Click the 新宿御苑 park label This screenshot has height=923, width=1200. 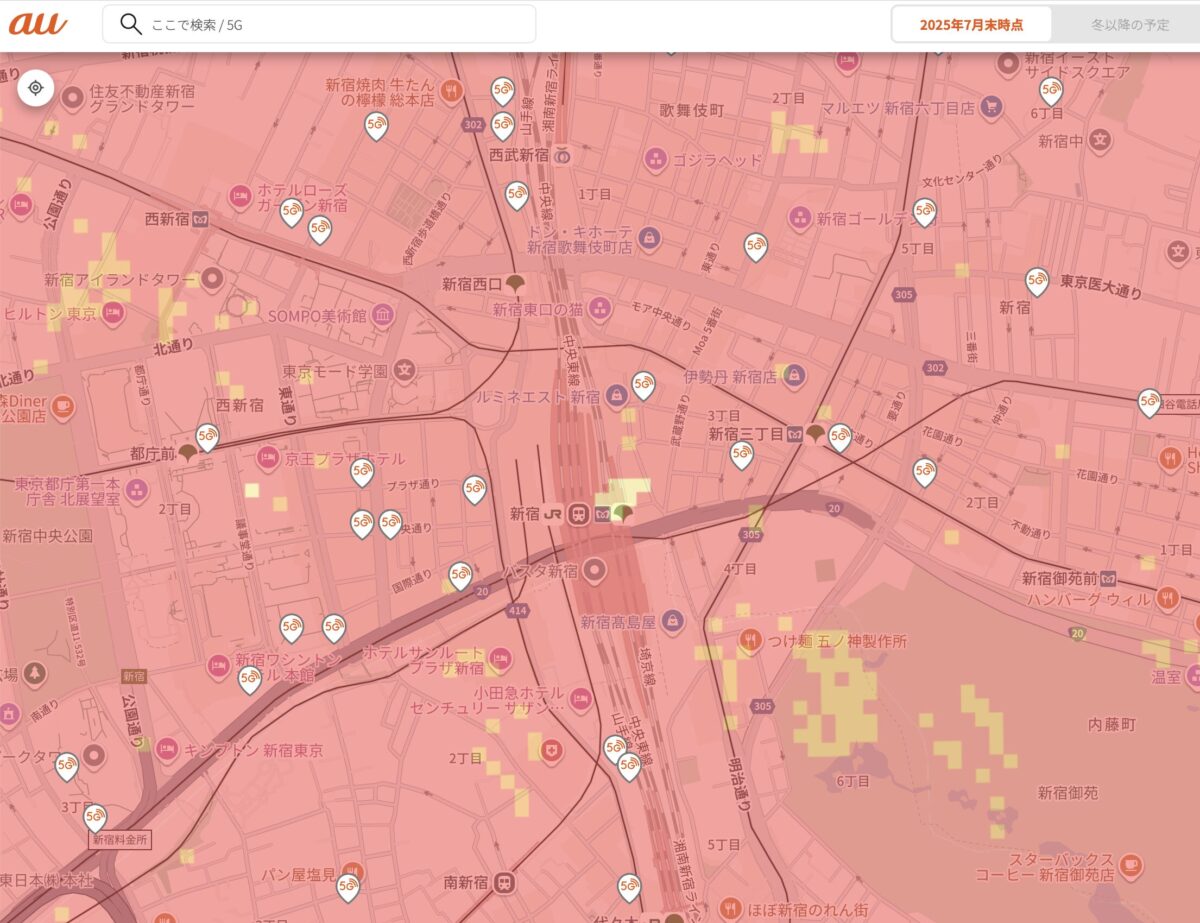[x=1068, y=792]
